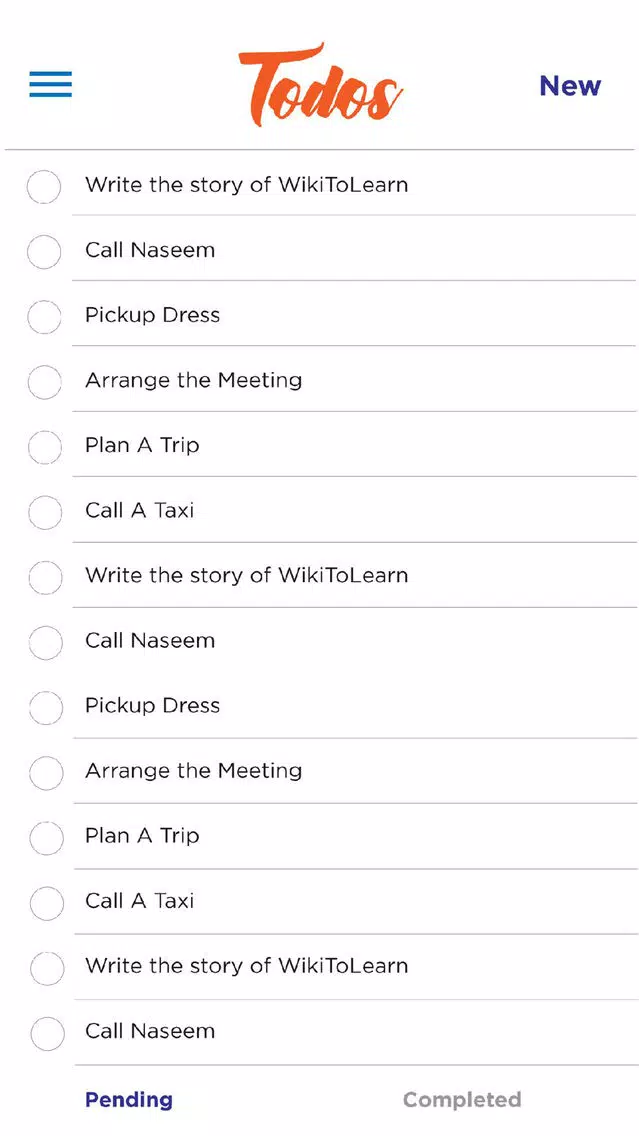This screenshot has width=639, height=1136.
Task: Tick the second Pickup Dress circle
Action: tap(46, 707)
